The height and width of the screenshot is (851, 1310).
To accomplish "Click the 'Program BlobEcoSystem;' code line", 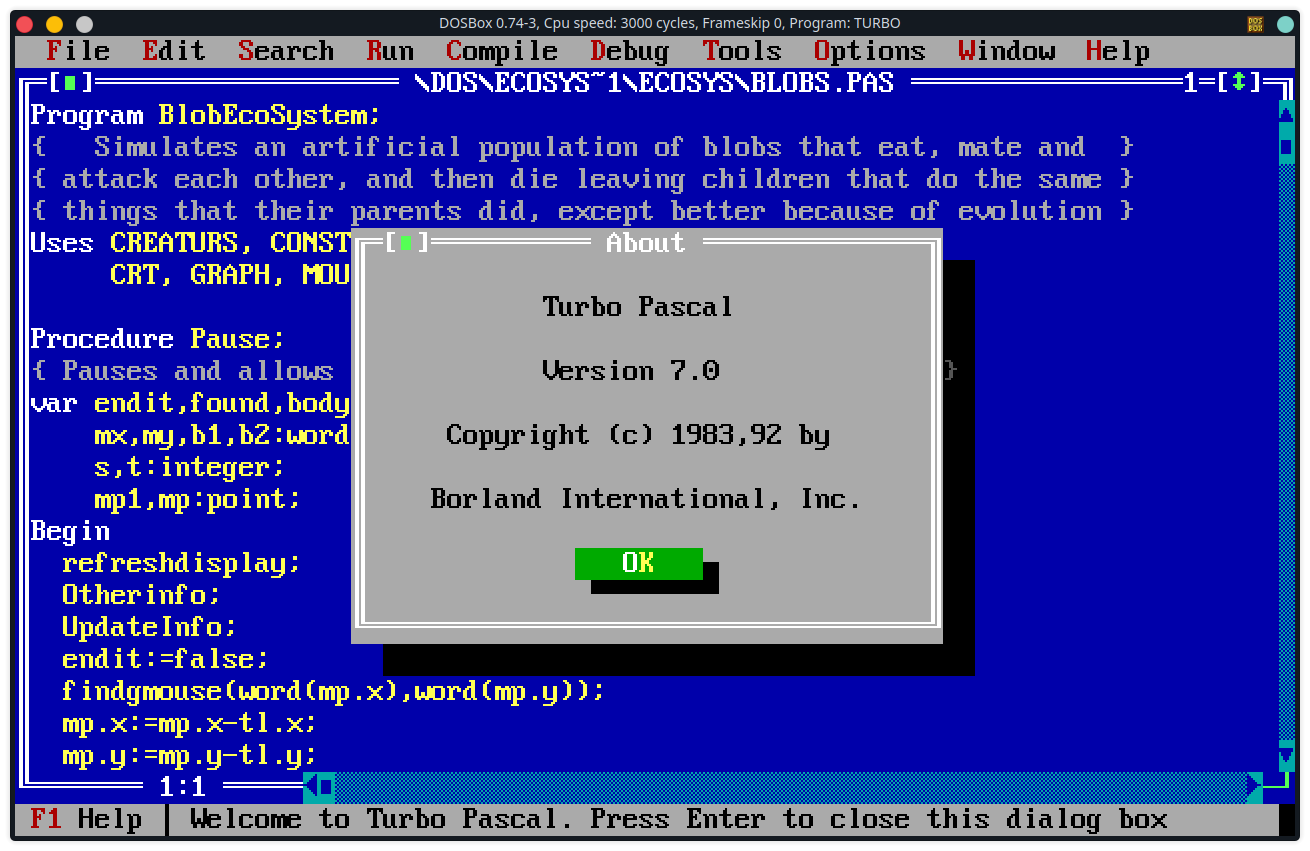I will coord(206,115).
